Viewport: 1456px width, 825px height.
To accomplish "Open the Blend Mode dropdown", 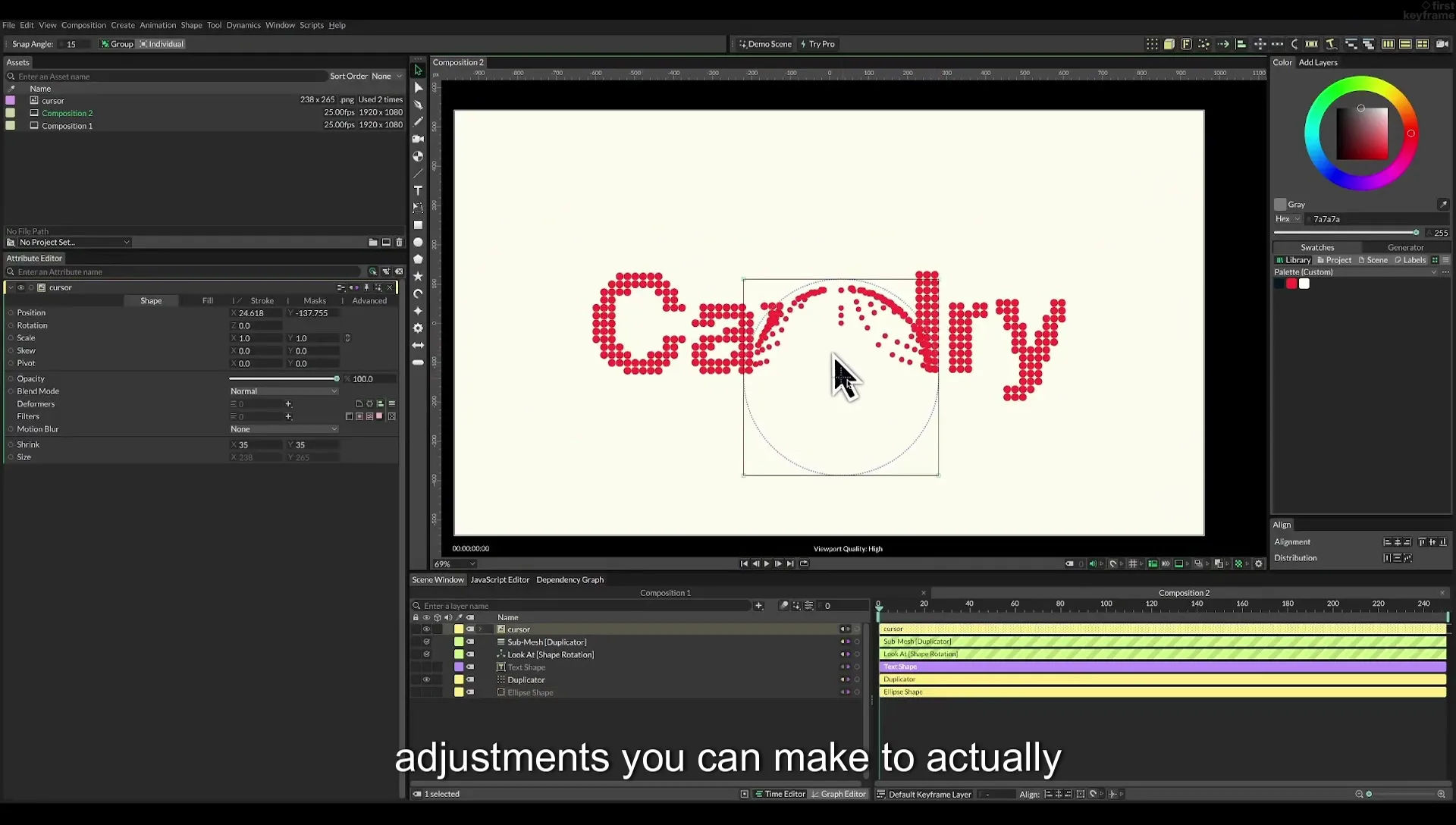I will pos(284,392).
